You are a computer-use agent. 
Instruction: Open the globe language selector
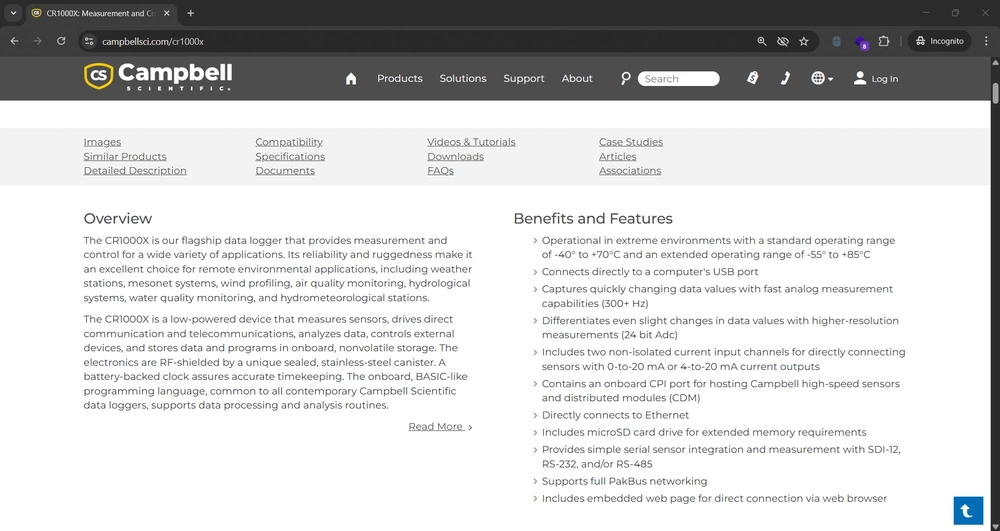(822, 78)
